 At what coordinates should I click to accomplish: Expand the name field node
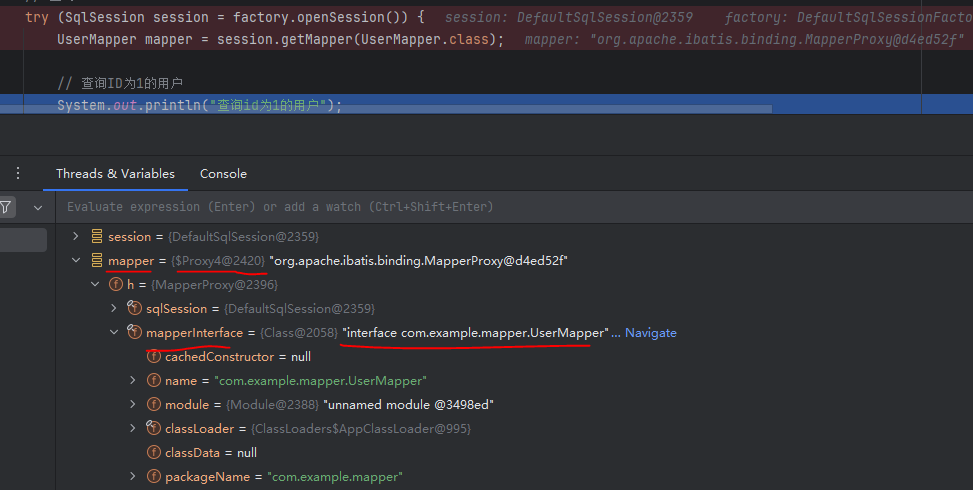point(133,380)
